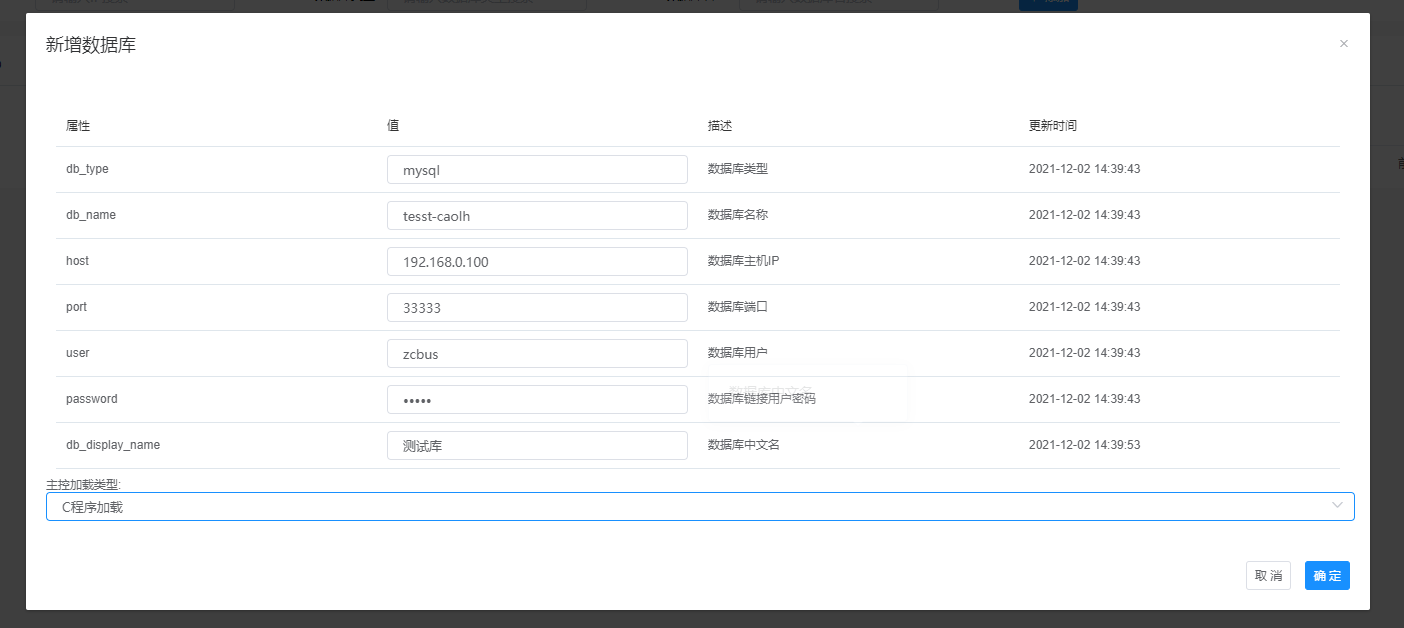Focus the db_name field with tesst-caolh
This screenshot has width=1404, height=628.
tap(537, 216)
